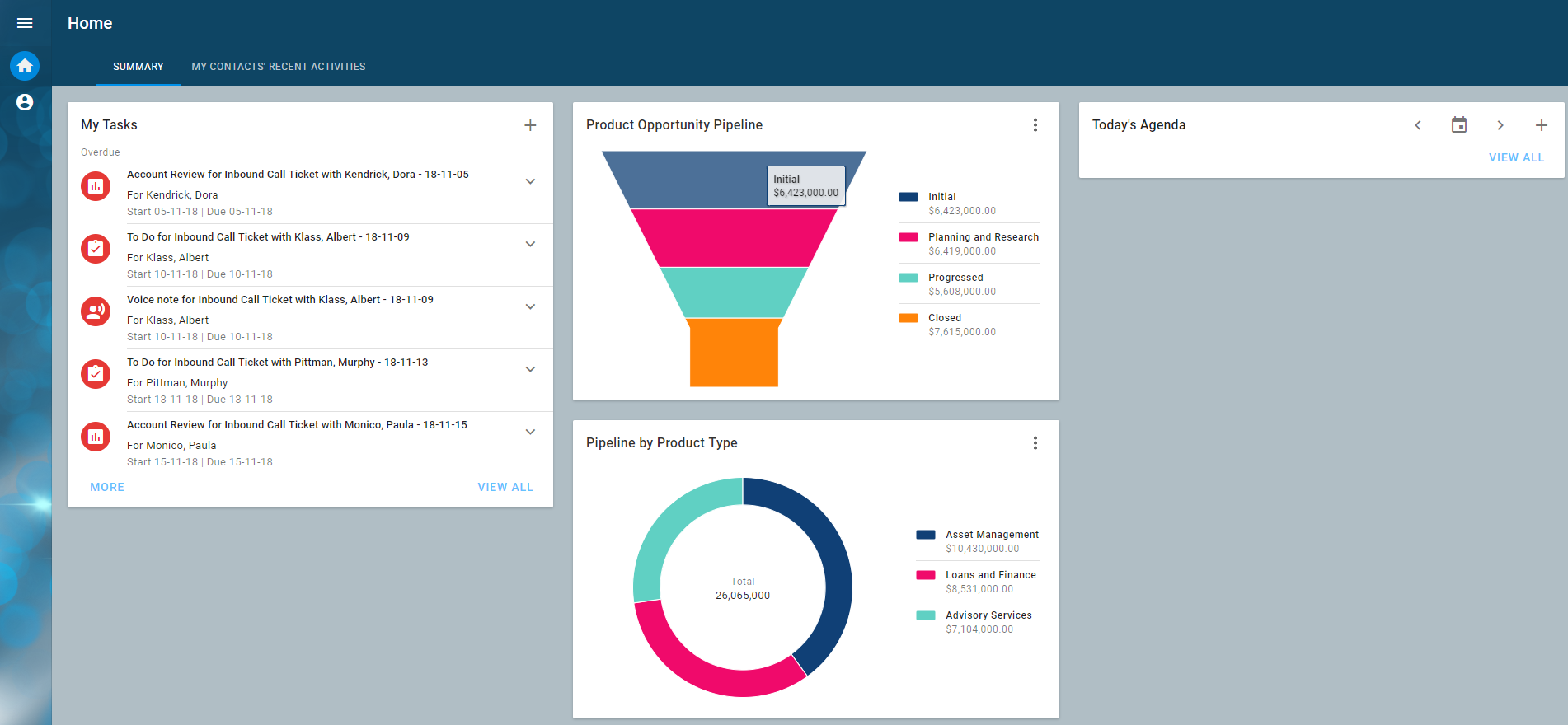Click the Home icon in sidebar
Viewport: 1568px width, 725px height.
(x=25, y=66)
